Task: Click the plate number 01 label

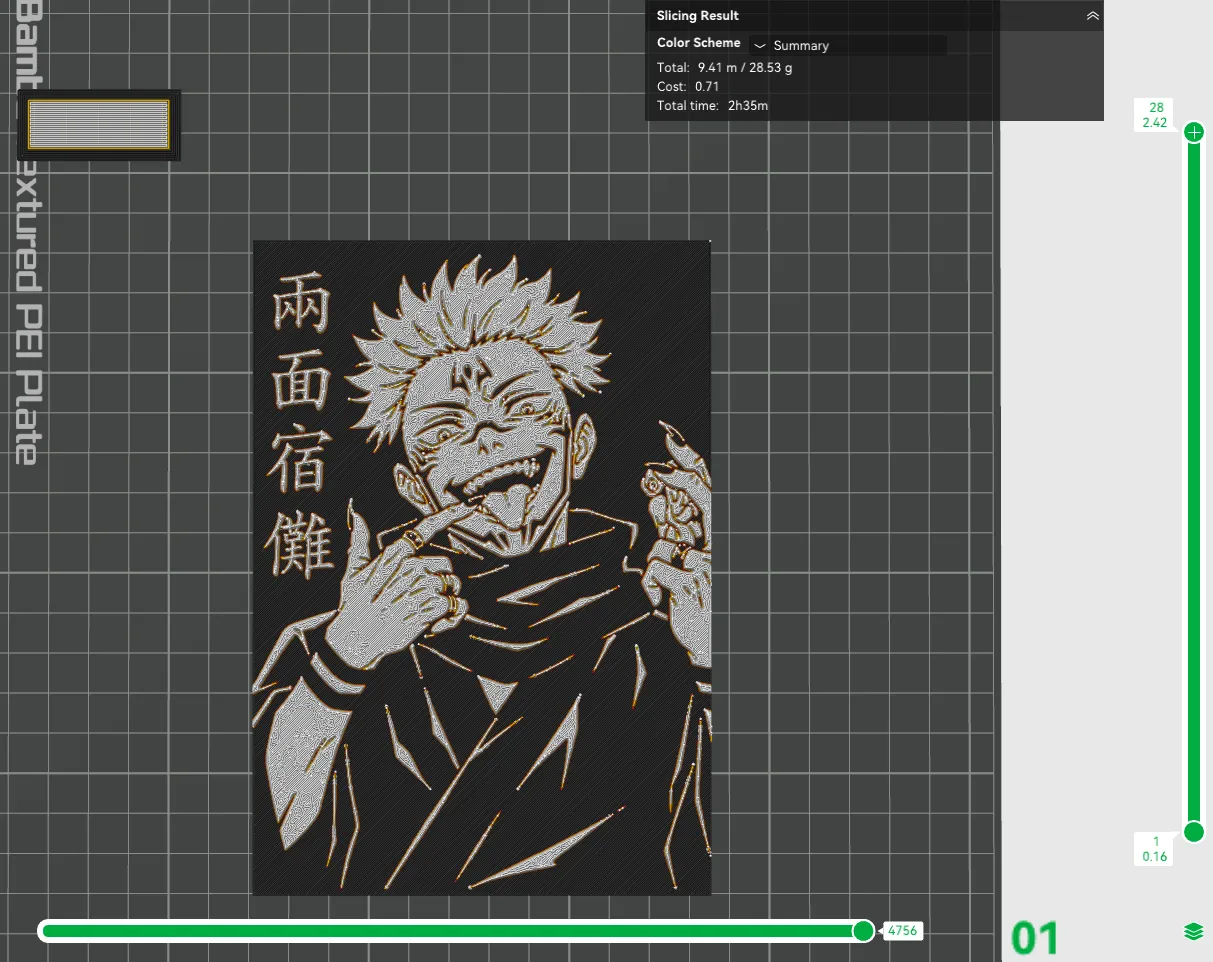Action: 1035,939
